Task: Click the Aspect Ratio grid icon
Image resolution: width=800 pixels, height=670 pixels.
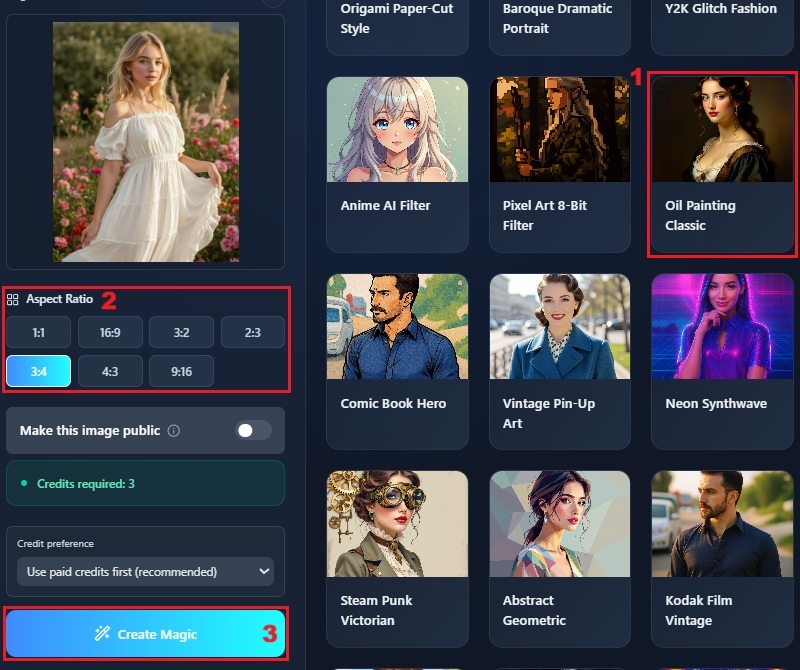Action: (x=12, y=299)
